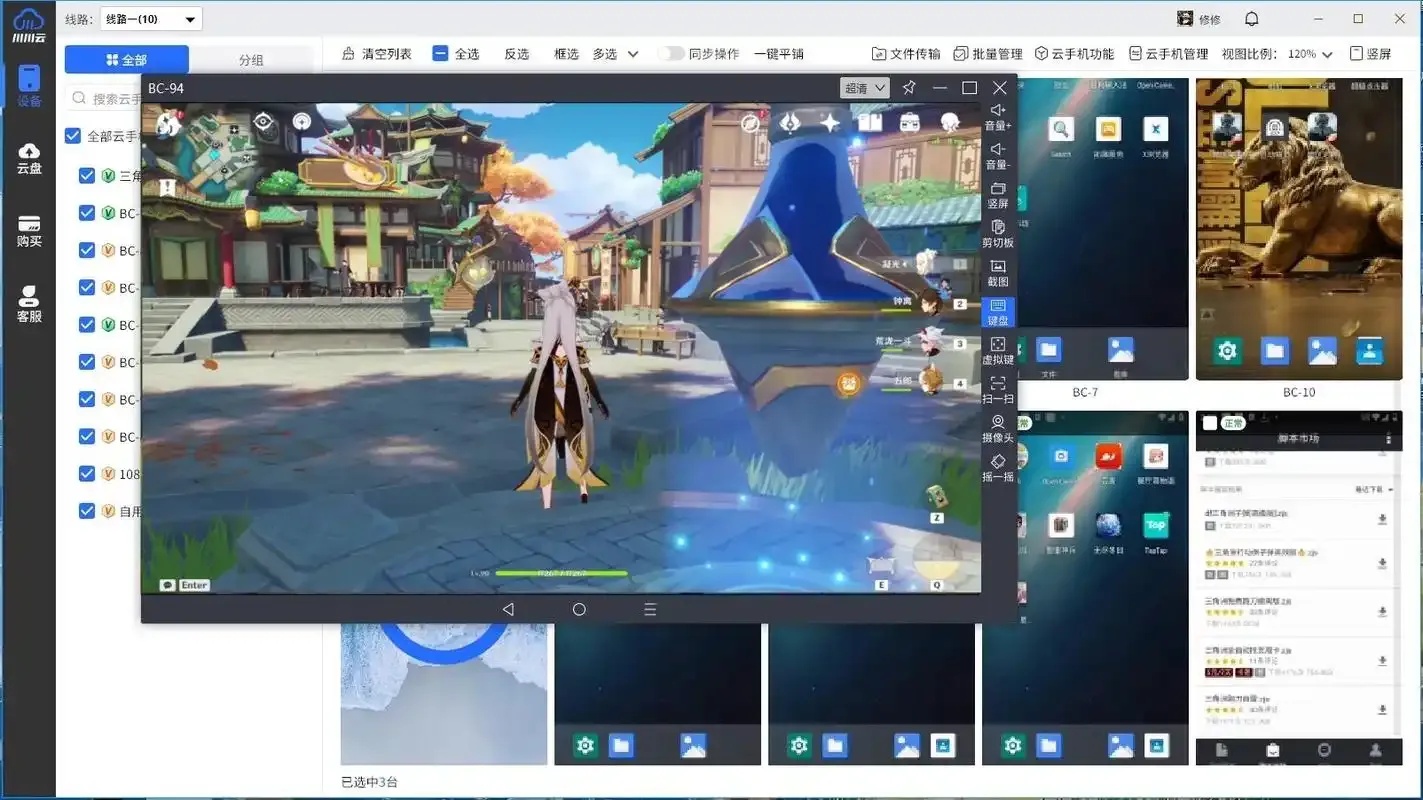Select the BC-10 lion phone thumbnail

pyautogui.click(x=1299, y=229)
